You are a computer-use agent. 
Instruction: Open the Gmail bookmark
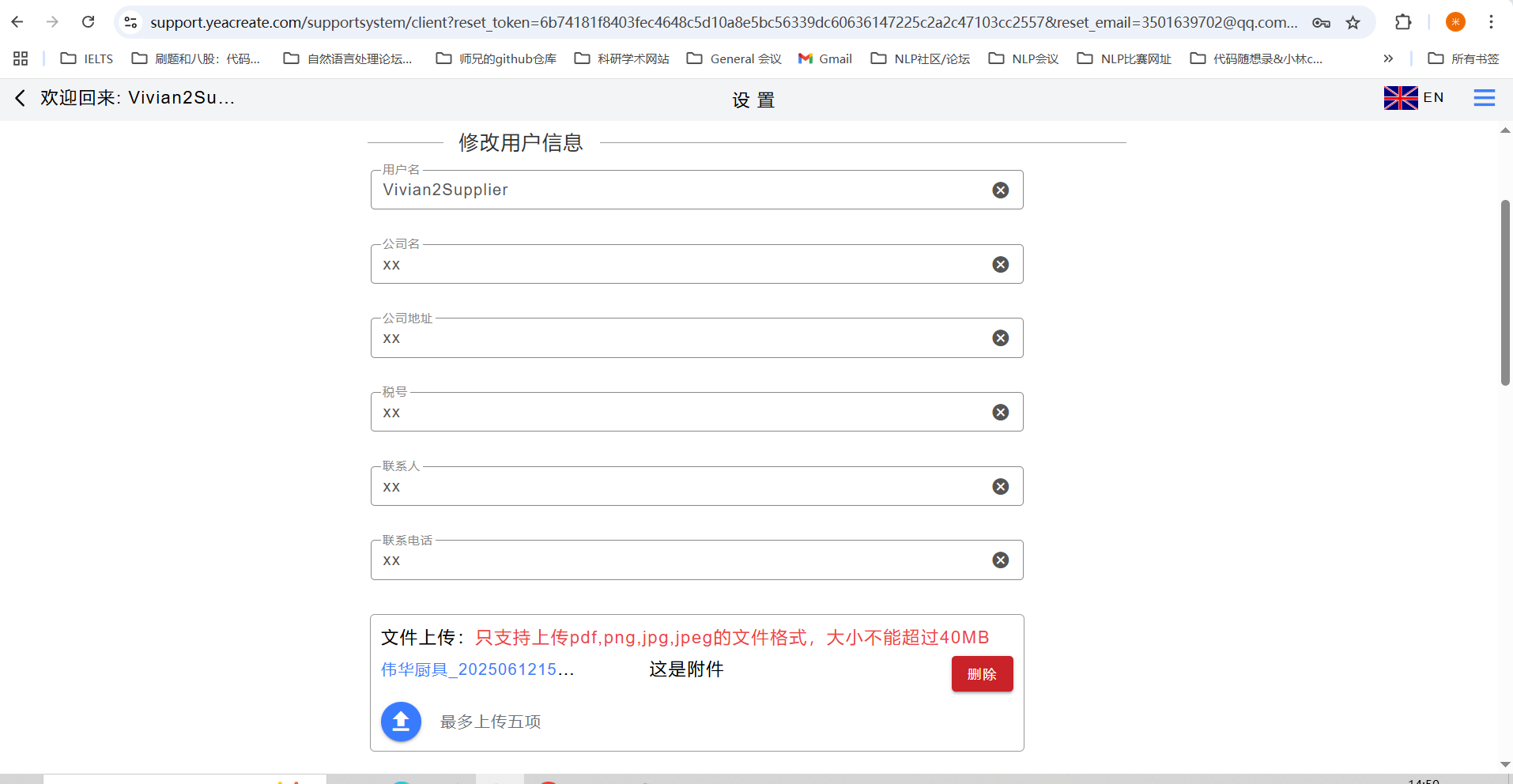(x=825, y=58)
